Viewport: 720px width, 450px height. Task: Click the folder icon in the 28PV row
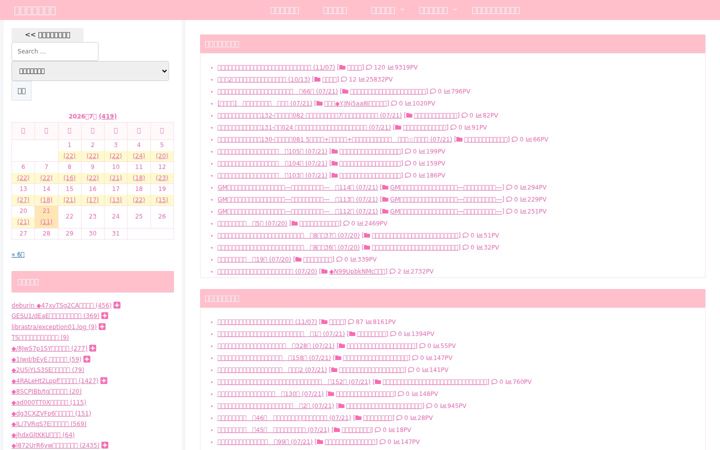[x=358, y=417]
